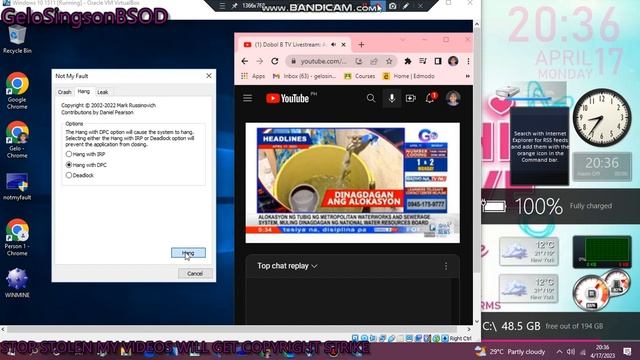This screenshot has height=360, width=640.
Task: Open the Chrome three-dot menu
Action: [x=468, y=61]
